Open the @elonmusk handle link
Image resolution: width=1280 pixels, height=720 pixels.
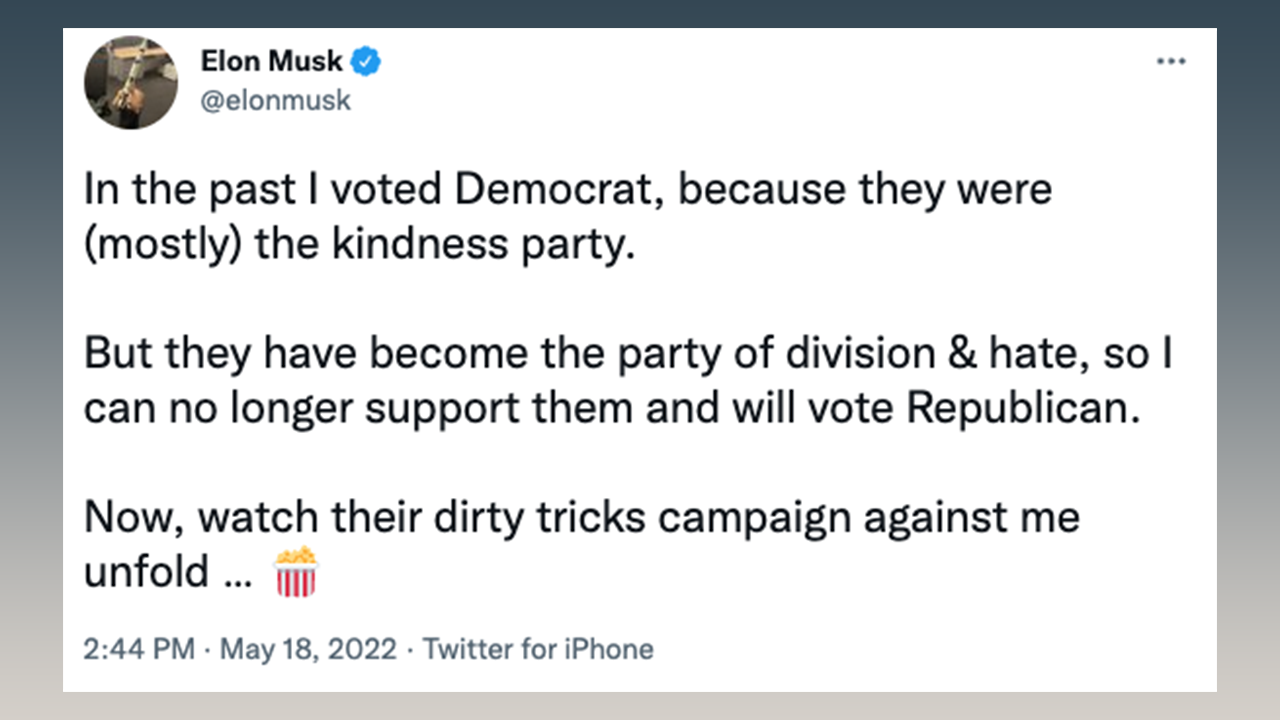click(x=276, y=101)
